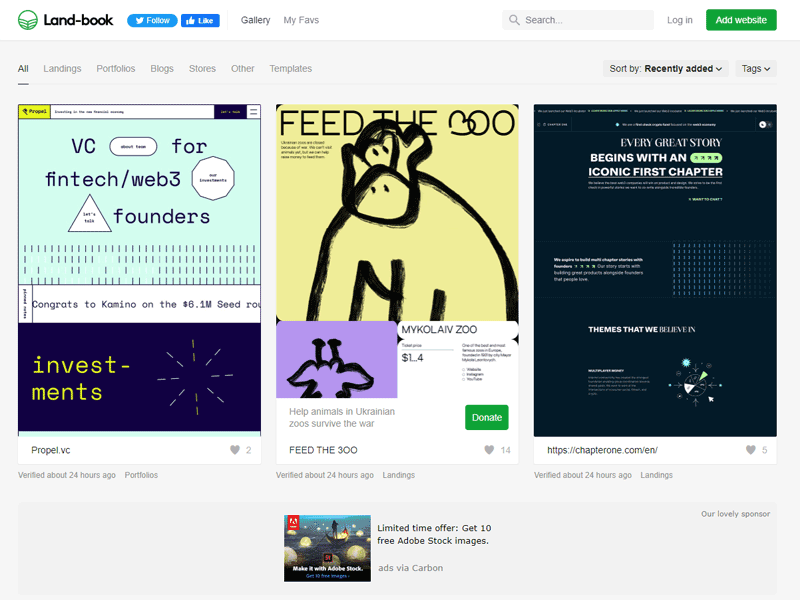Like FEED THE ZOO with heart icon
Screen dimensions: 800x600
[x=489, y=449]
